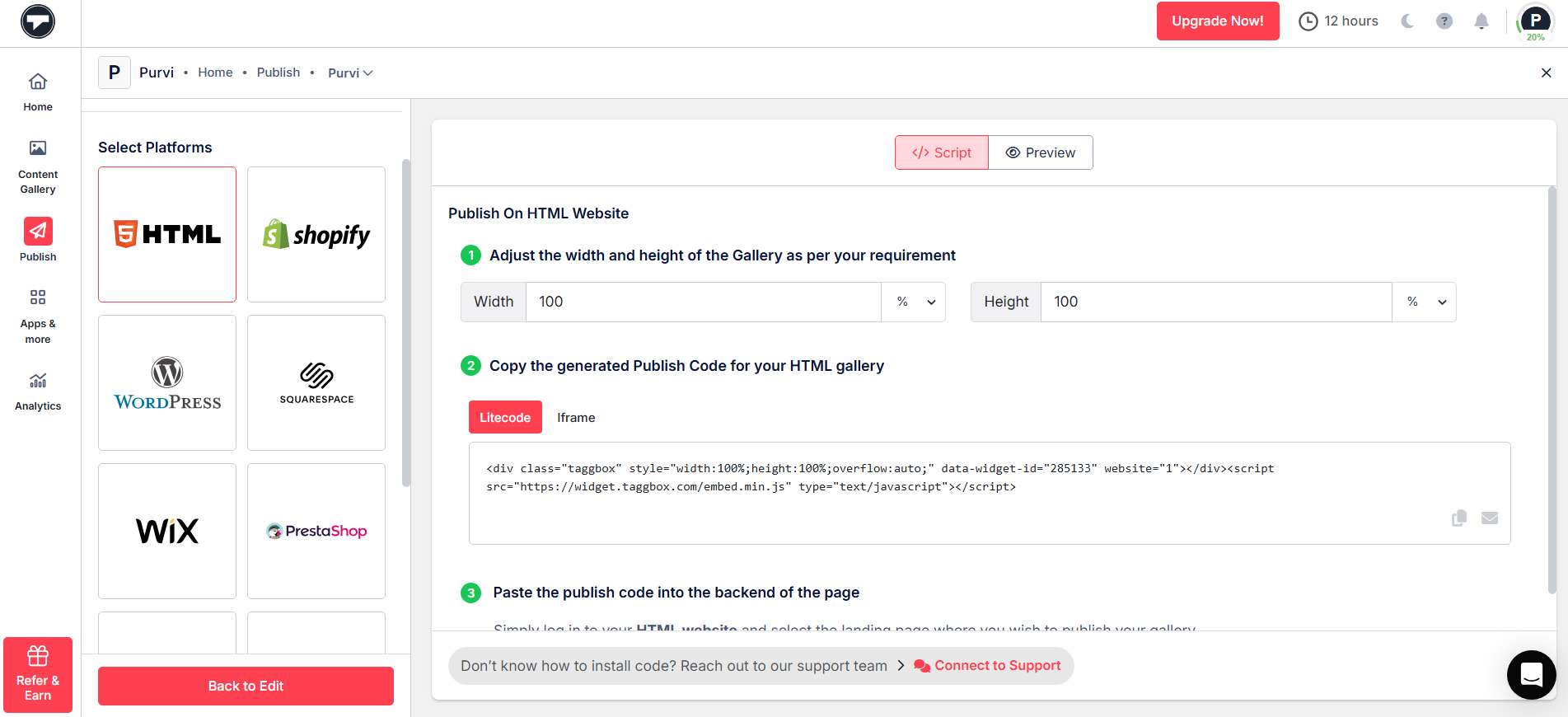The image size is (1568, 717).
Task: Open the notifications bell
Action: (x=1481, y=21)
